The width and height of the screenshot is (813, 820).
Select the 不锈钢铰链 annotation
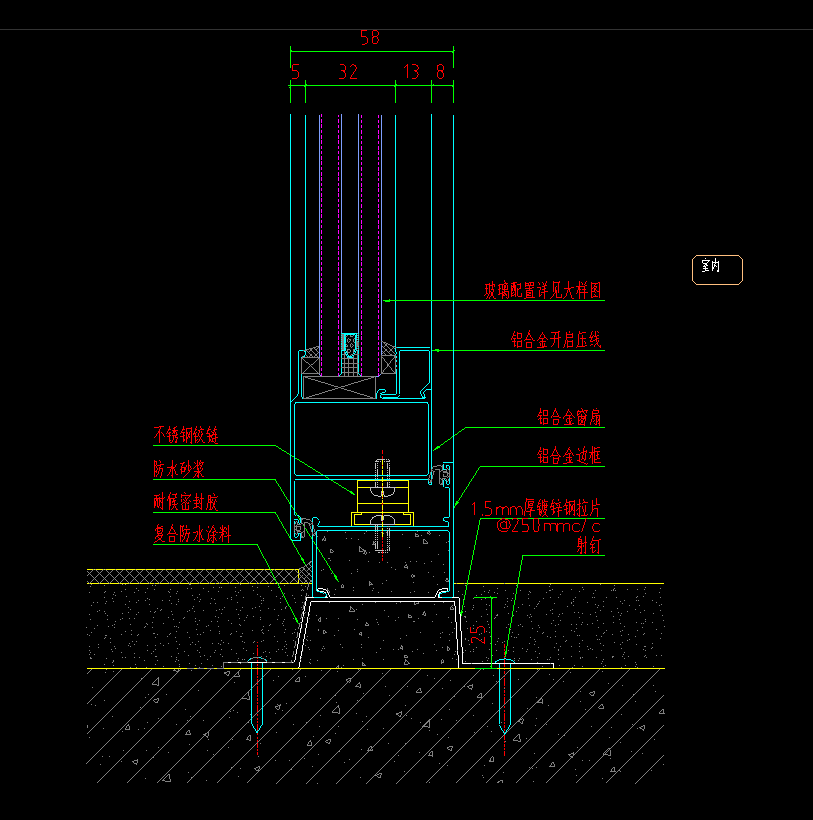186,435
